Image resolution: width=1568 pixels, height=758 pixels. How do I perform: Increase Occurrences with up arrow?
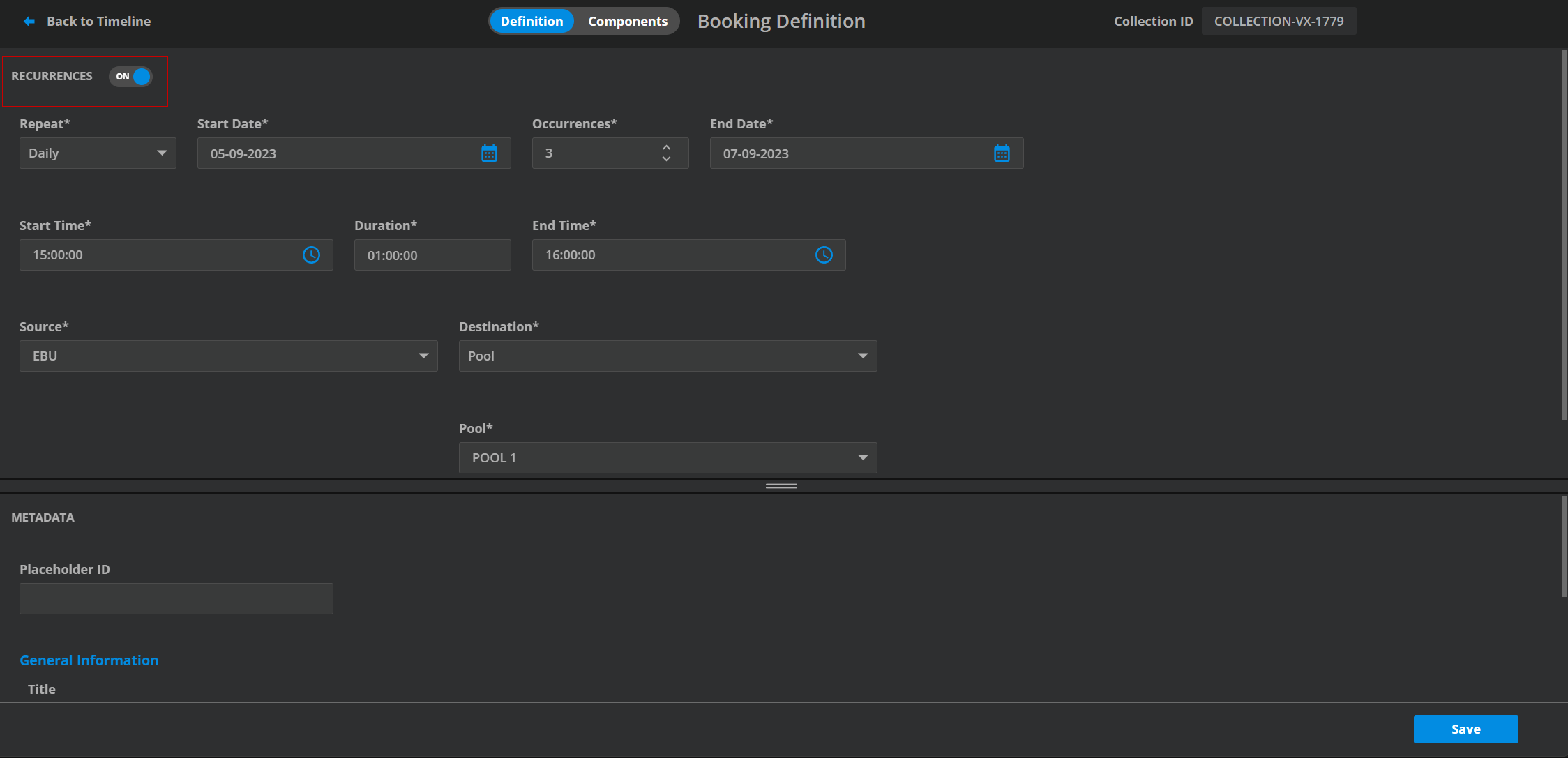[666, 148]
